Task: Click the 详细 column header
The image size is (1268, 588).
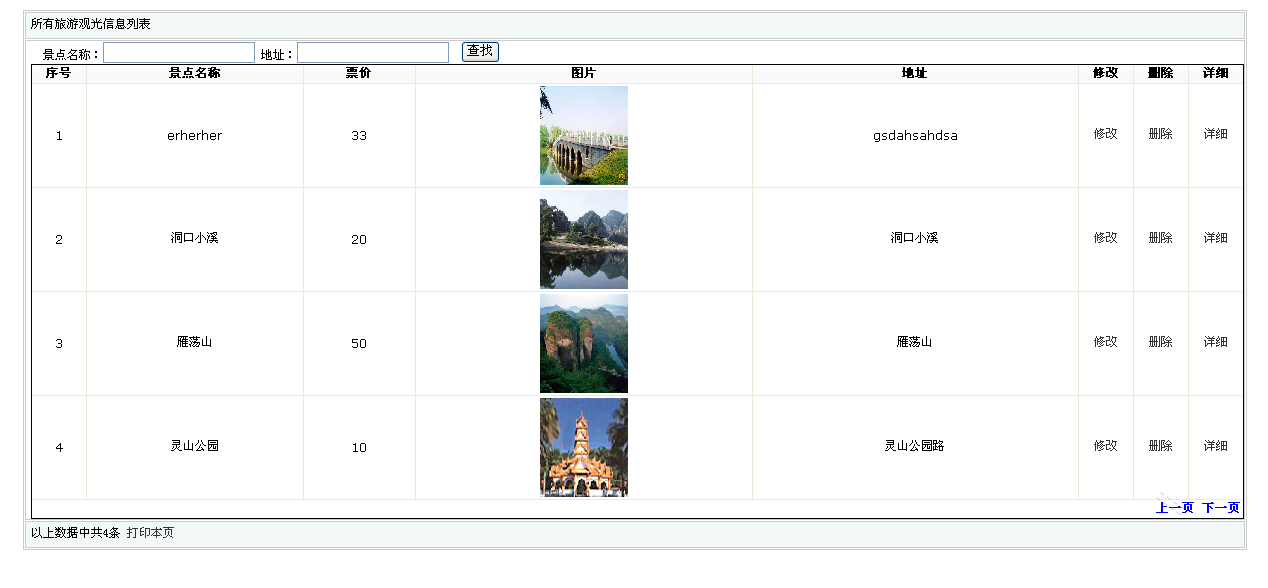Action: pos(1216,74)
